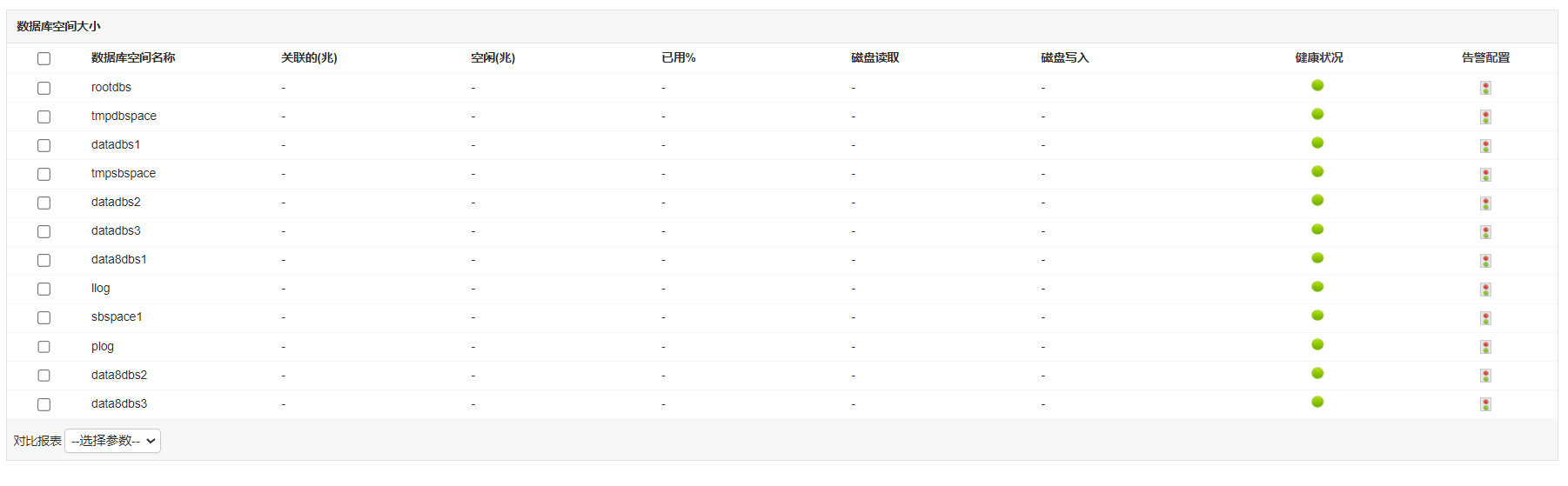Open the 对比报表 parameter dropdown
The height and width of the screenshot is (486, 1568).
click(112, 441)
